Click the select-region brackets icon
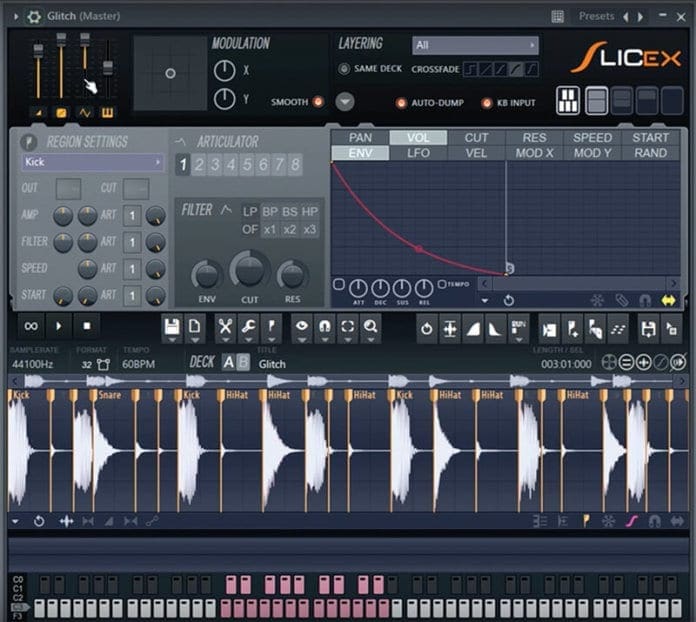The height and width of the screenshot is (622, 696). [348, 327]
